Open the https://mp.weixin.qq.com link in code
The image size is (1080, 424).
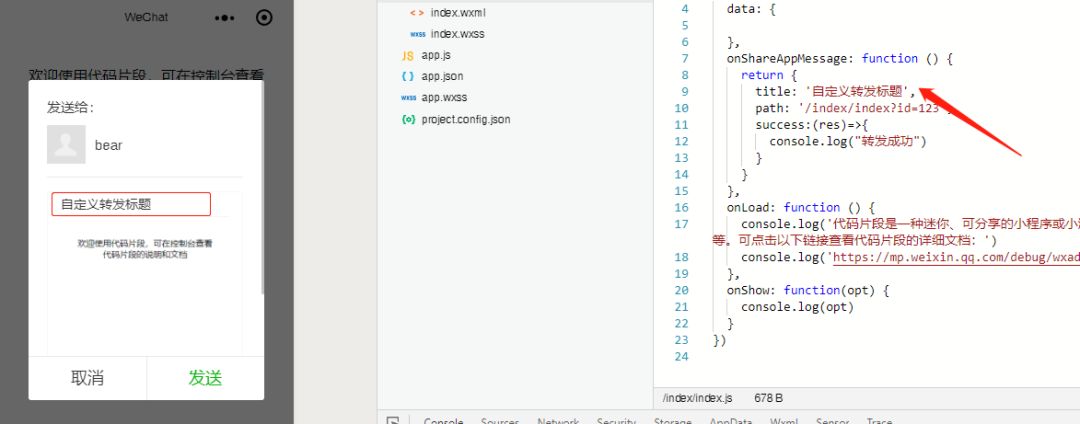coord(957,257)
